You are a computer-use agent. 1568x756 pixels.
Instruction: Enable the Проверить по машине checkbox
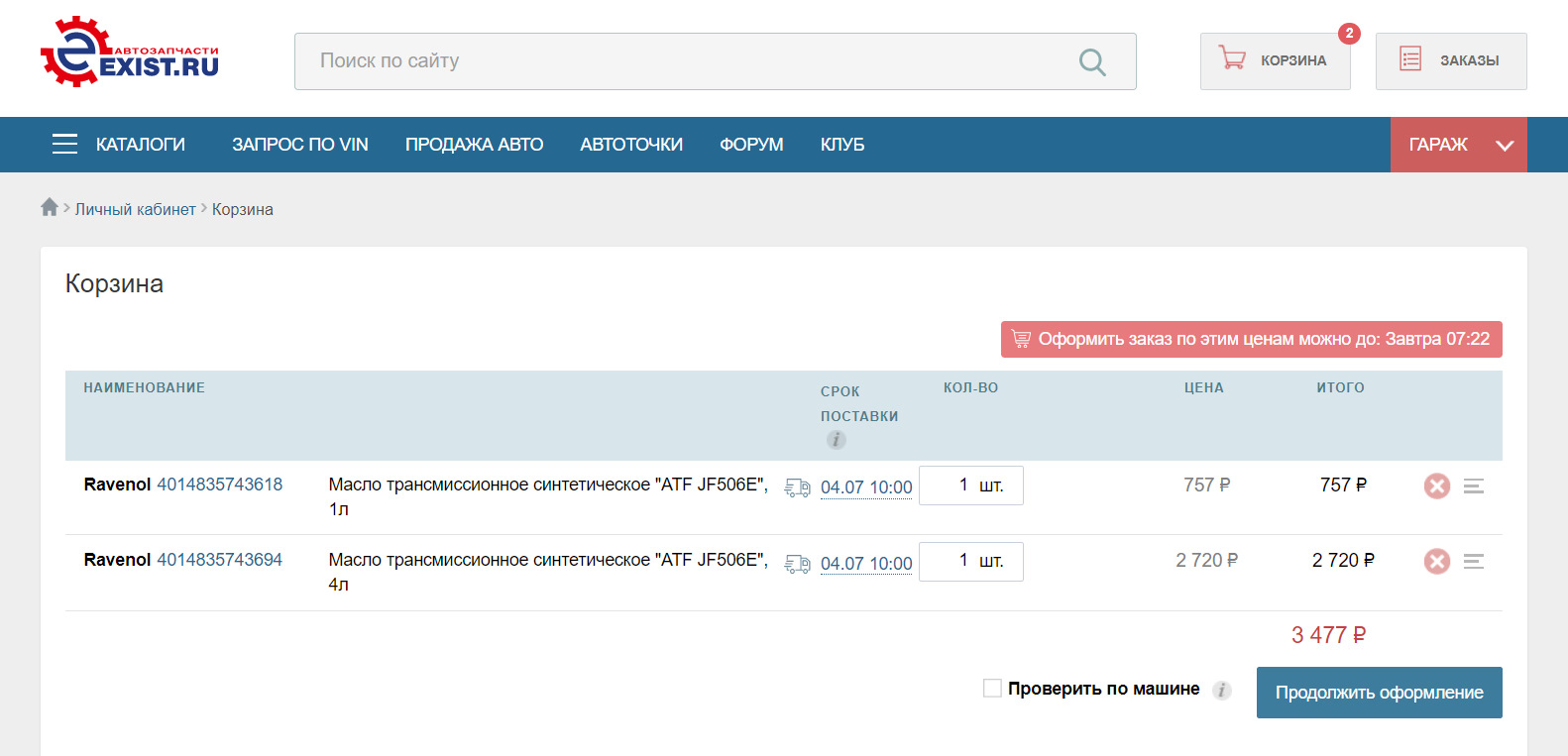992,689
